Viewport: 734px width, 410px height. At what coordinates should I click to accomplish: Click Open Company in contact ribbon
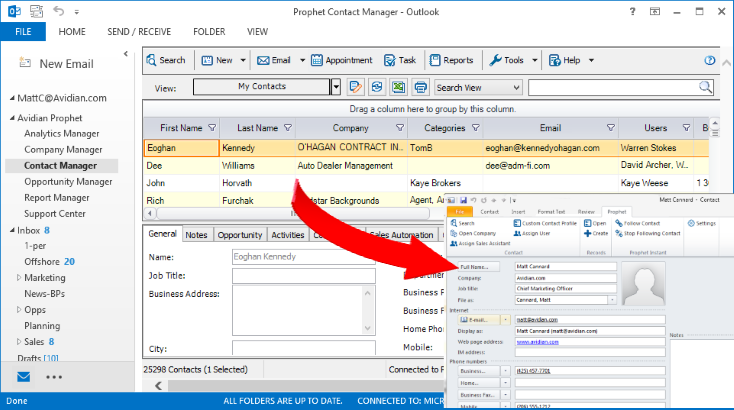473,234
